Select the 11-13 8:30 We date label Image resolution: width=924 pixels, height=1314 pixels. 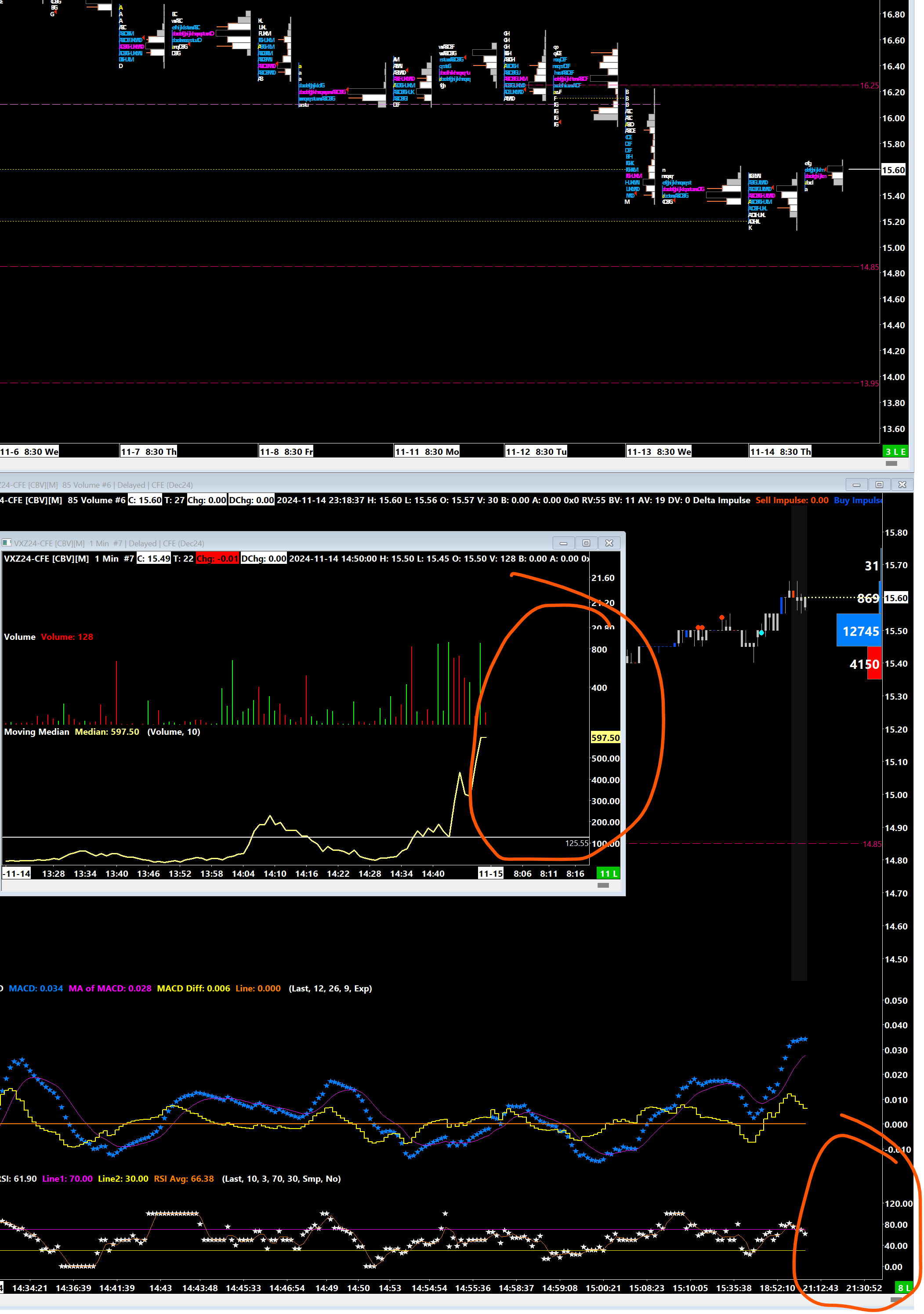(x=659, y=451)
